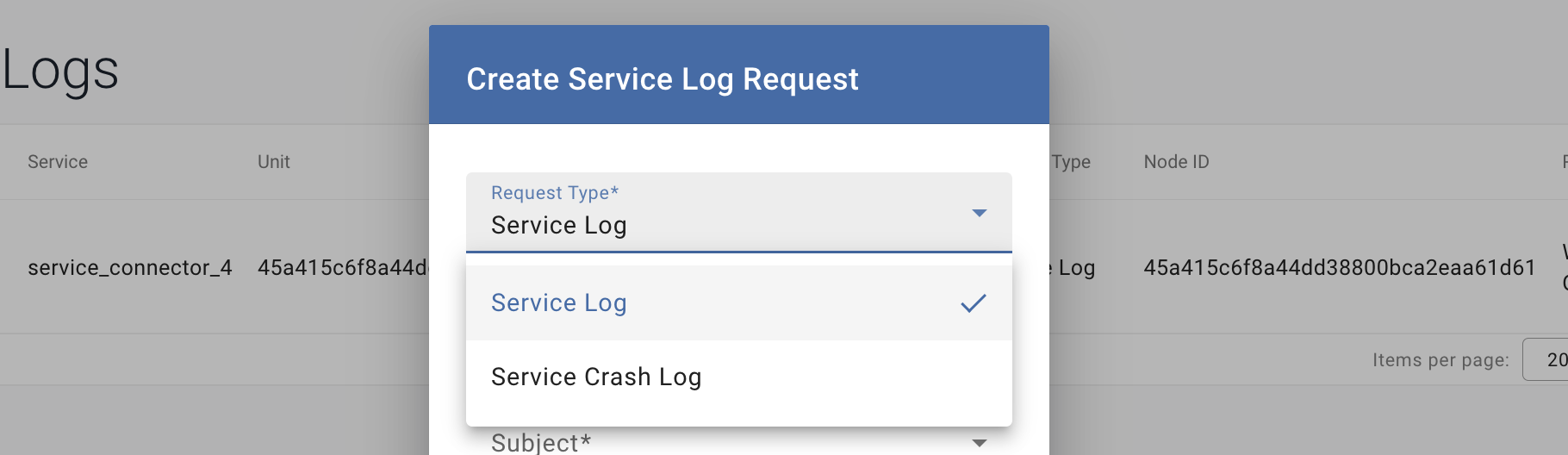Click the Node ID value ending in 61d61
1568x455 pixels.
click(1340, 268)
